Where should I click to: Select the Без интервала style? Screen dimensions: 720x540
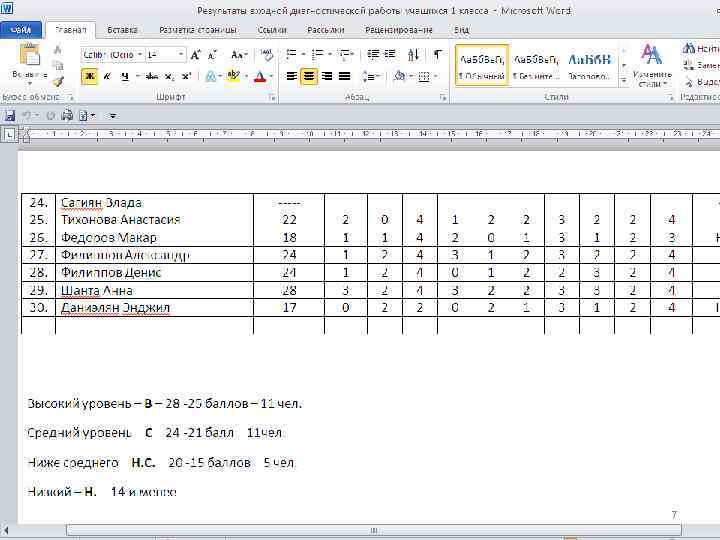point(536,65)
